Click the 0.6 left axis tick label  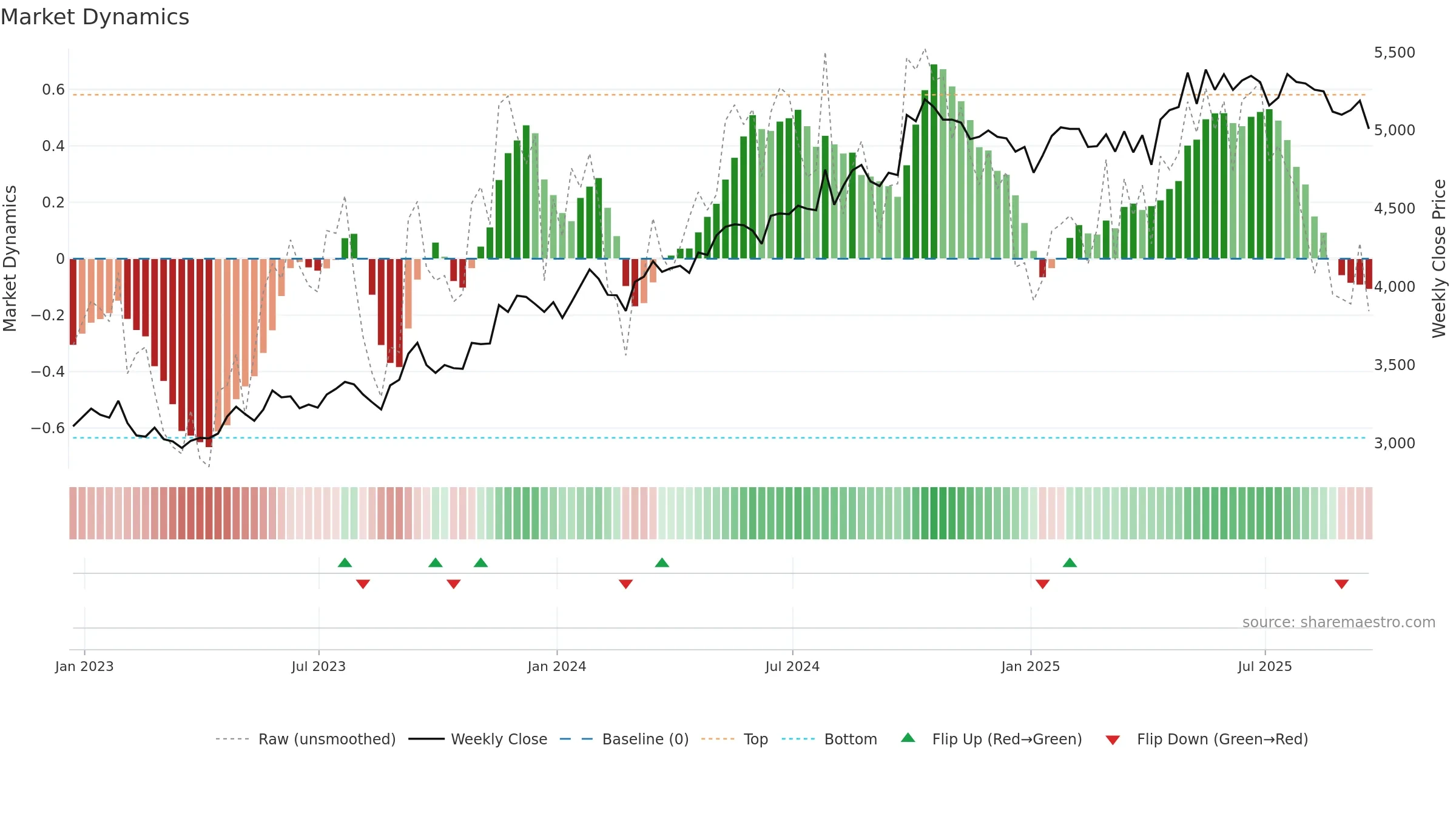[x=53, y=90]
